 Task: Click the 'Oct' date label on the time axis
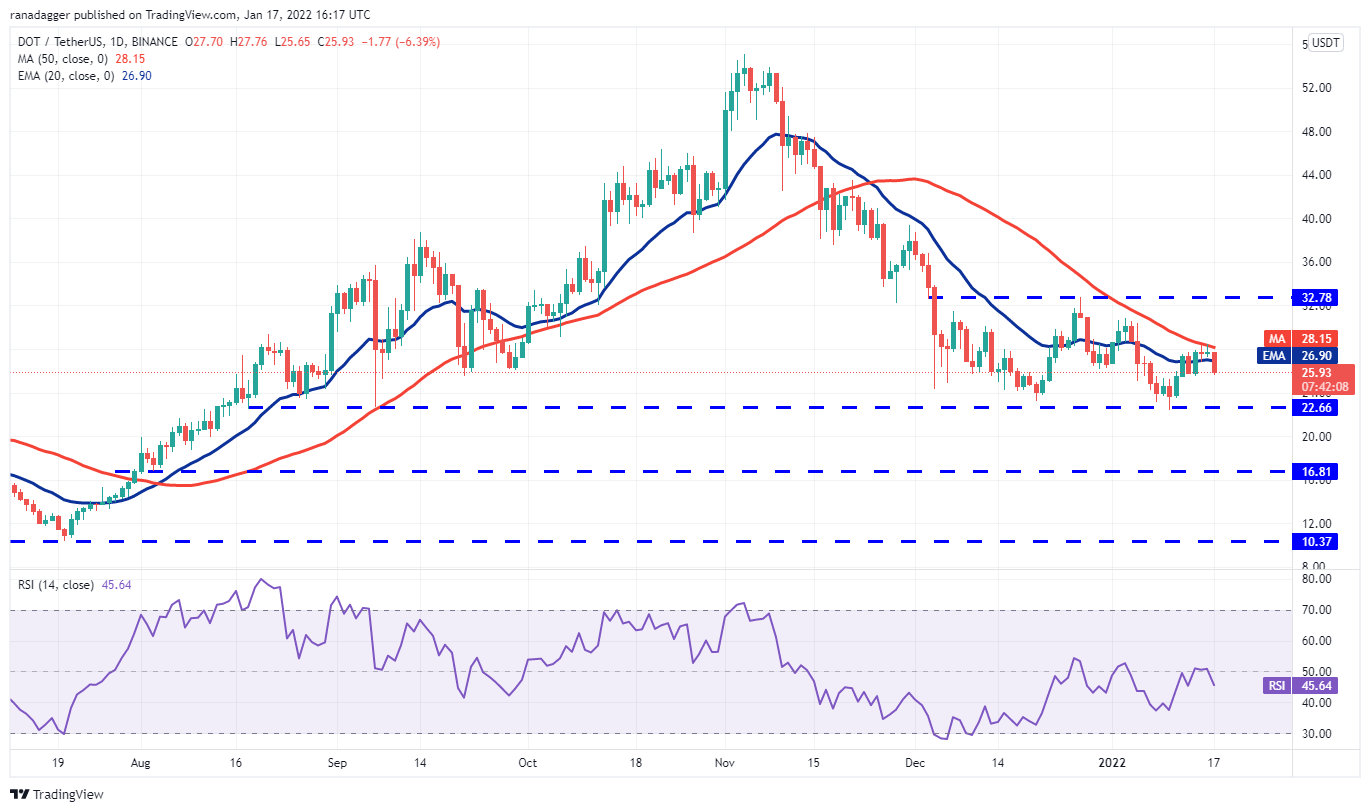[x=528, y=762]
